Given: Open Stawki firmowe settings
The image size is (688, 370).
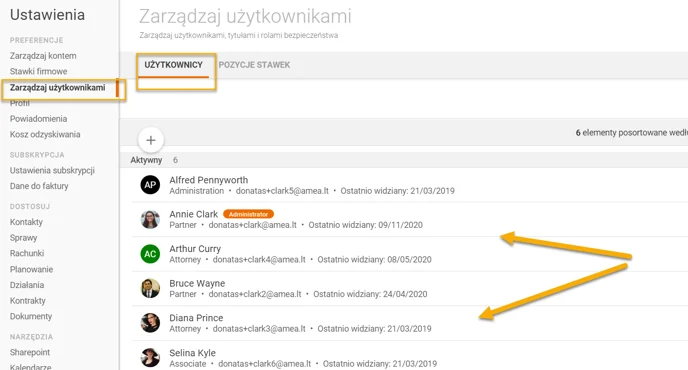Looking at the screenshot, I should point(39,71).
